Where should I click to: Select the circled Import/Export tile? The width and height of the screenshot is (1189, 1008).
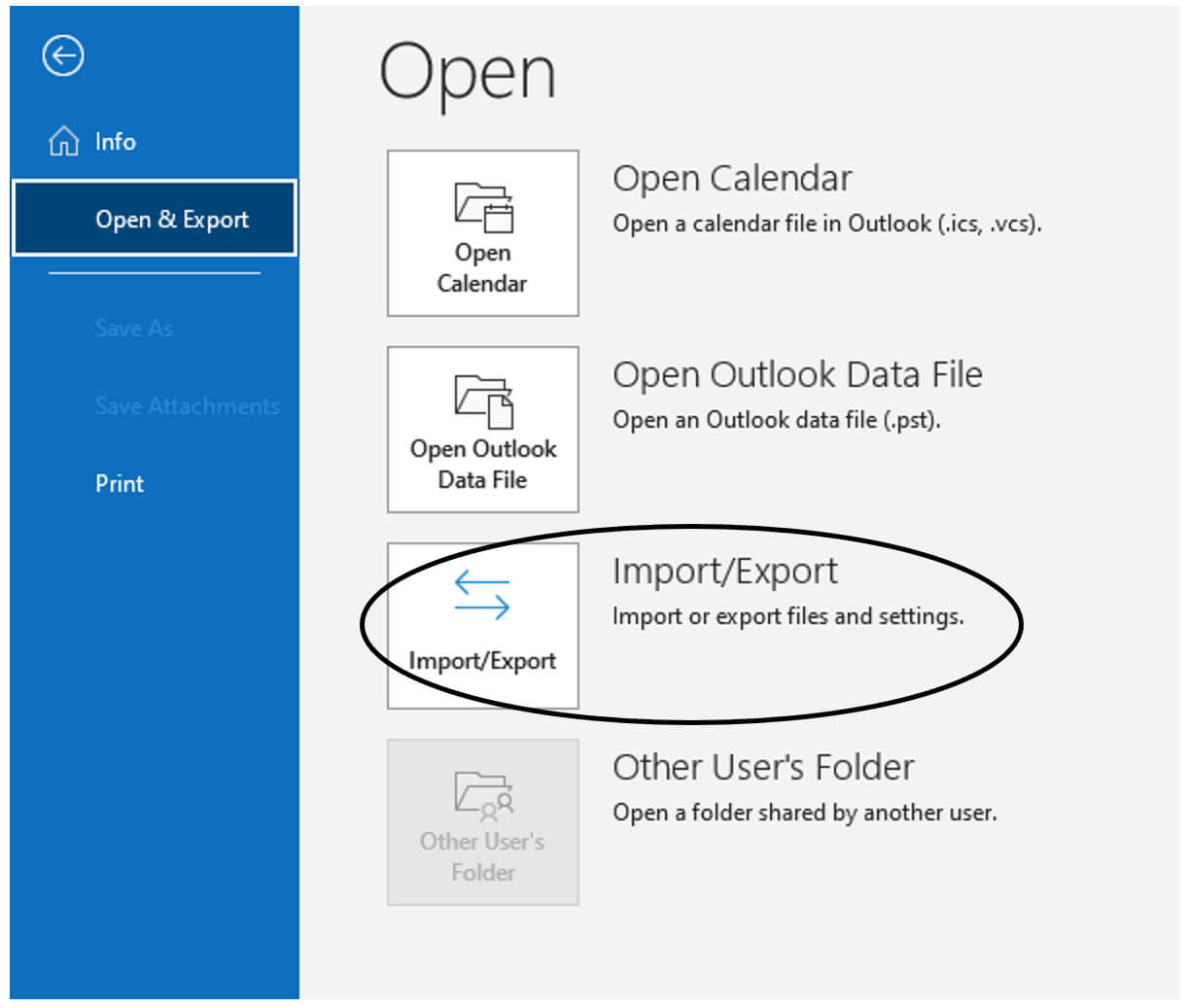click(482, 625)
